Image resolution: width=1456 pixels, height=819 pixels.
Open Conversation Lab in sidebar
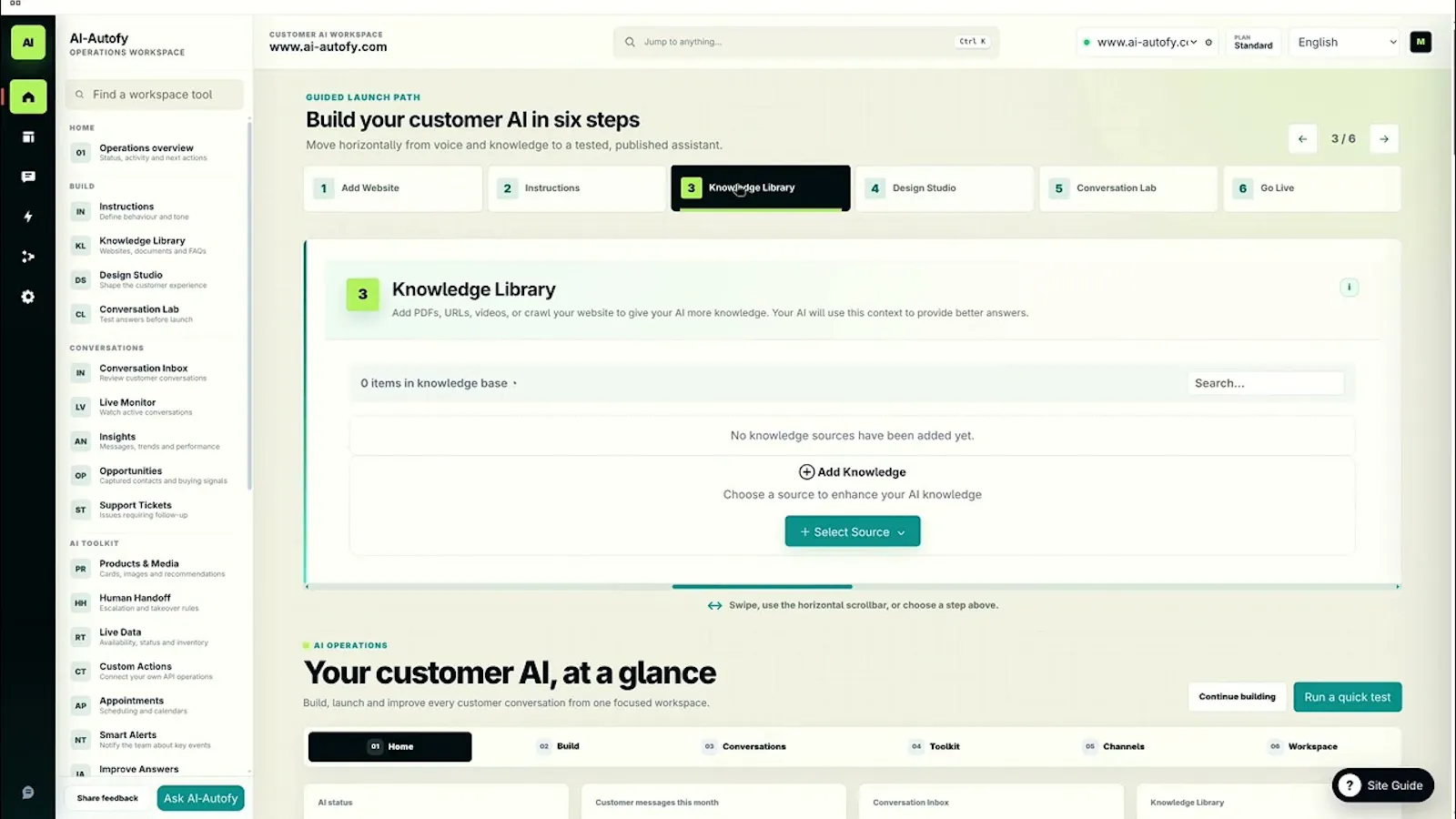[x=155, y=314]
